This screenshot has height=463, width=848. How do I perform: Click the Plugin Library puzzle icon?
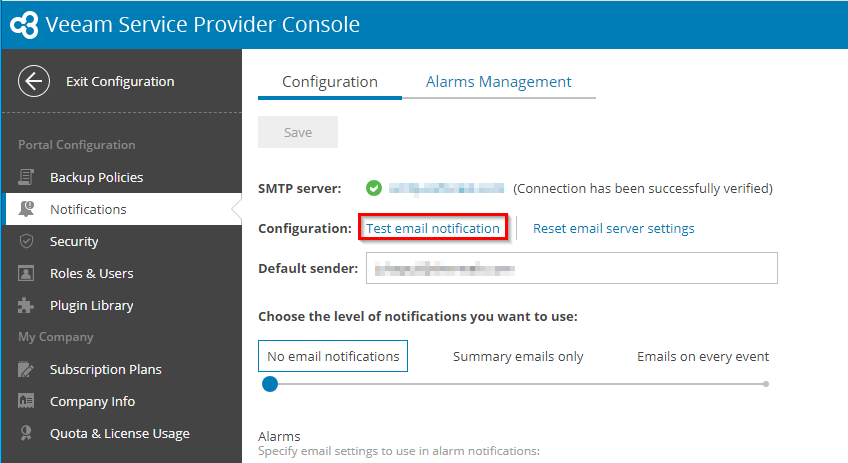tap(26, 305)
